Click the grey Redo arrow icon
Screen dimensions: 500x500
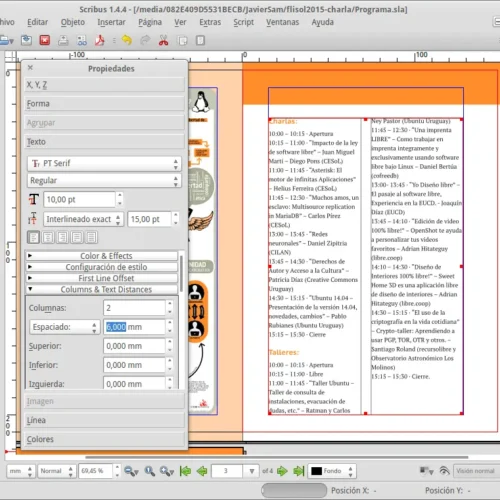pyautogui.click(x=145, y=40)
